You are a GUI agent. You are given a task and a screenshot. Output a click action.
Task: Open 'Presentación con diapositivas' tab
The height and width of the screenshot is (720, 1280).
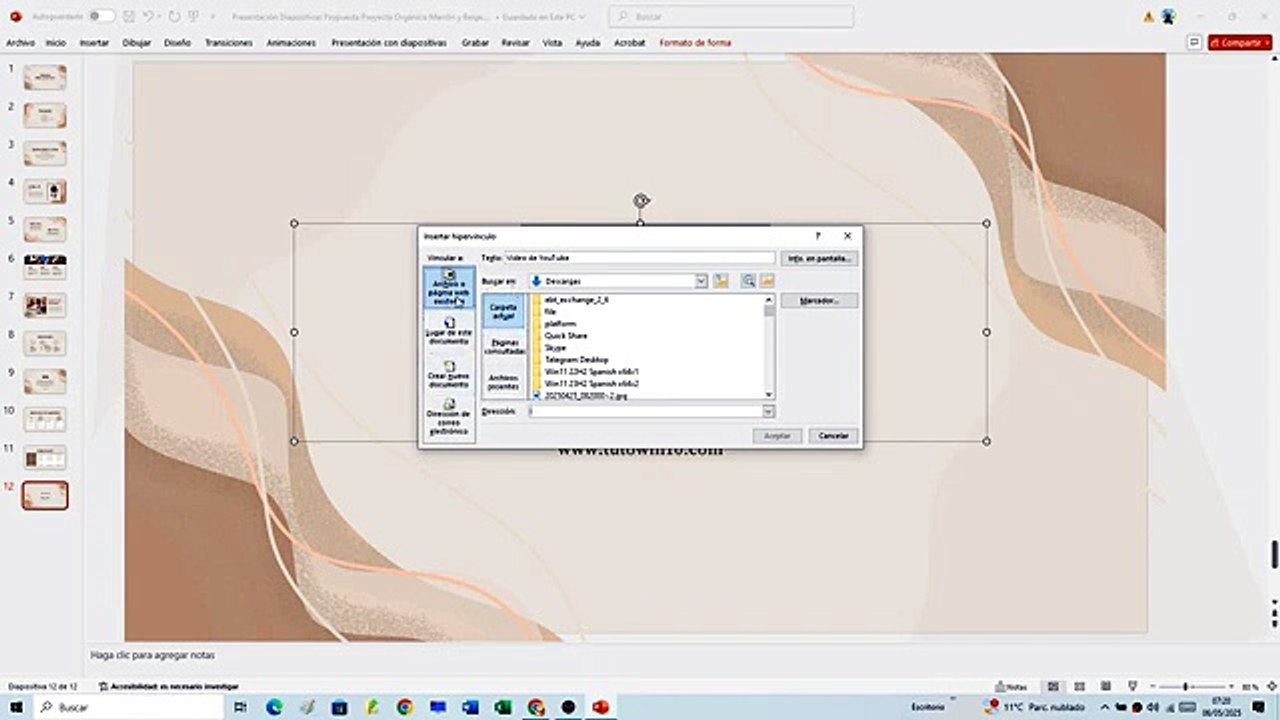pyautogui.click(x=391, y=43)
